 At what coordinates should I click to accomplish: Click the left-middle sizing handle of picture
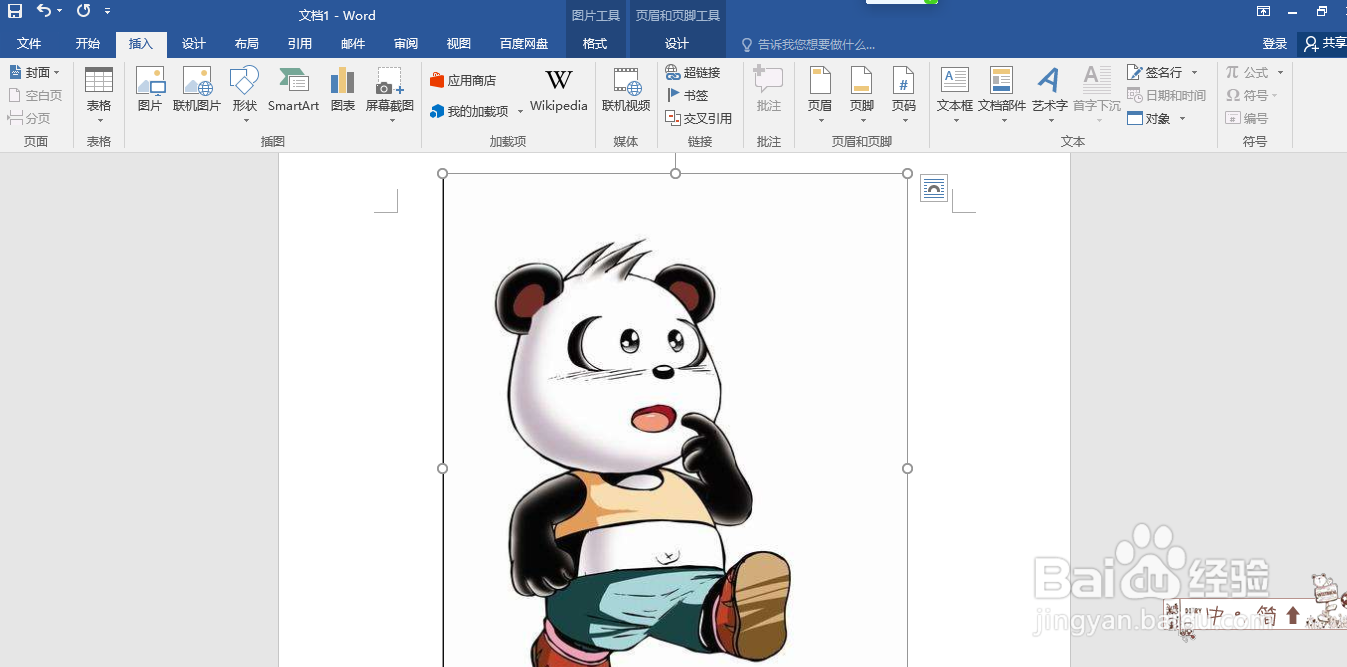[x=443, y=468]
